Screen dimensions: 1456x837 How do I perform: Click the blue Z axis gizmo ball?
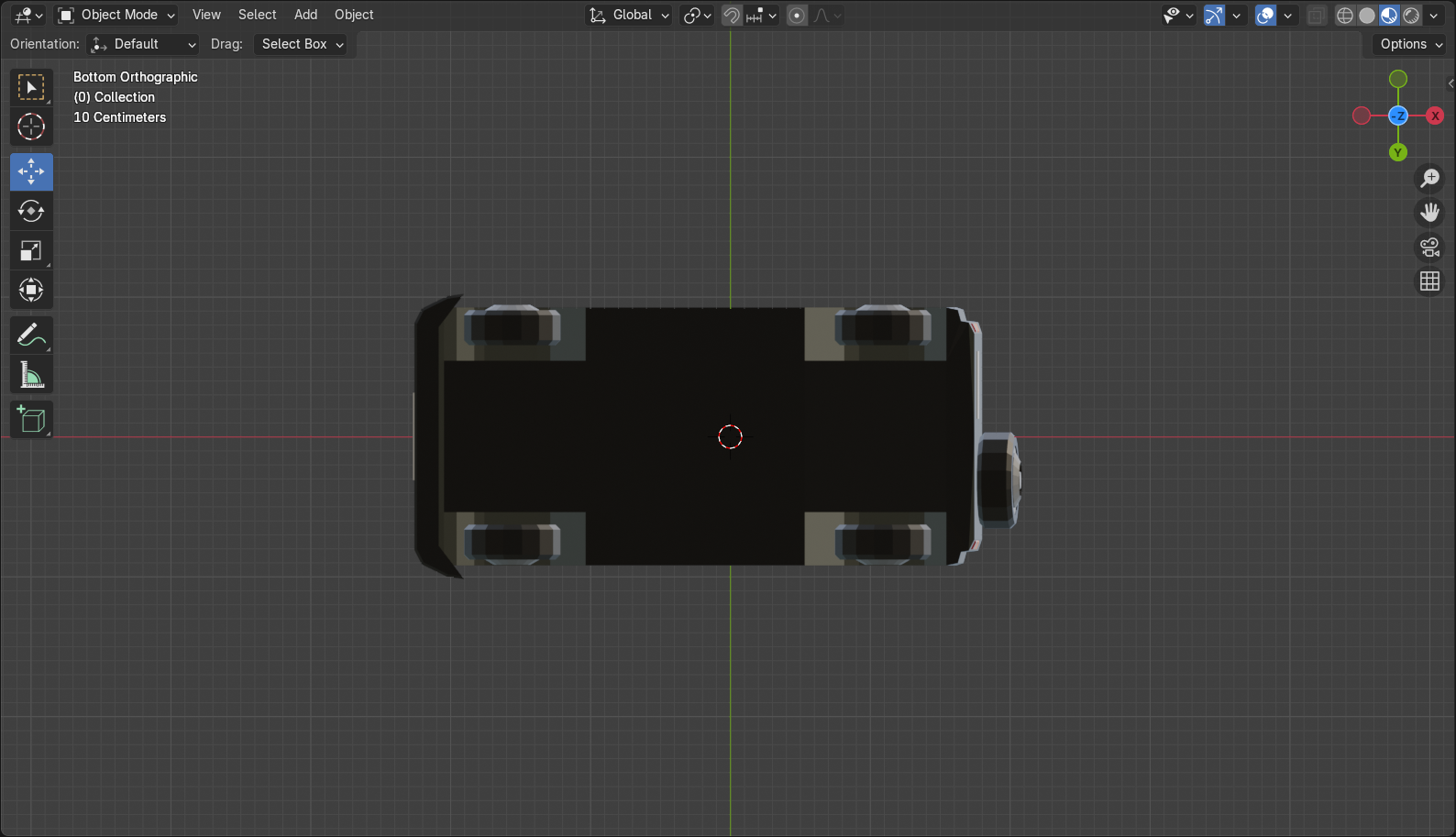click(x=1398, y=116)
